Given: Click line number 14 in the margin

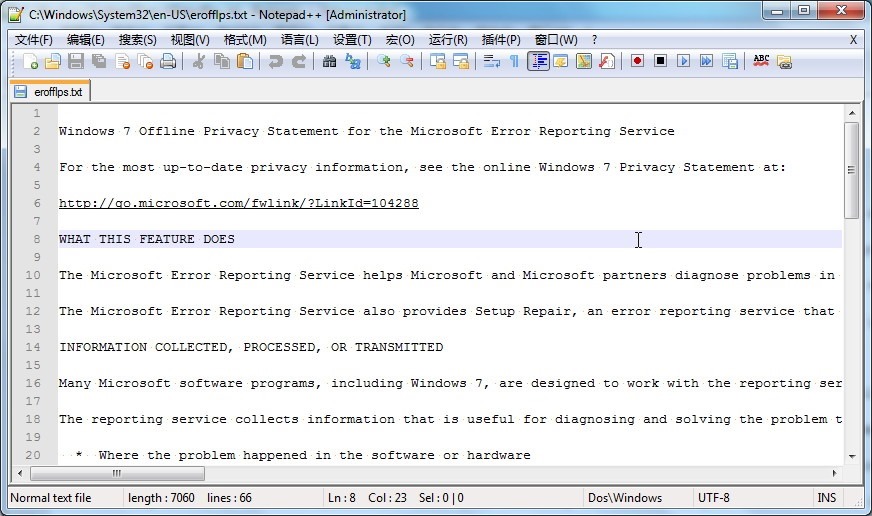Looking at the screenshot, I should point(33,347).
